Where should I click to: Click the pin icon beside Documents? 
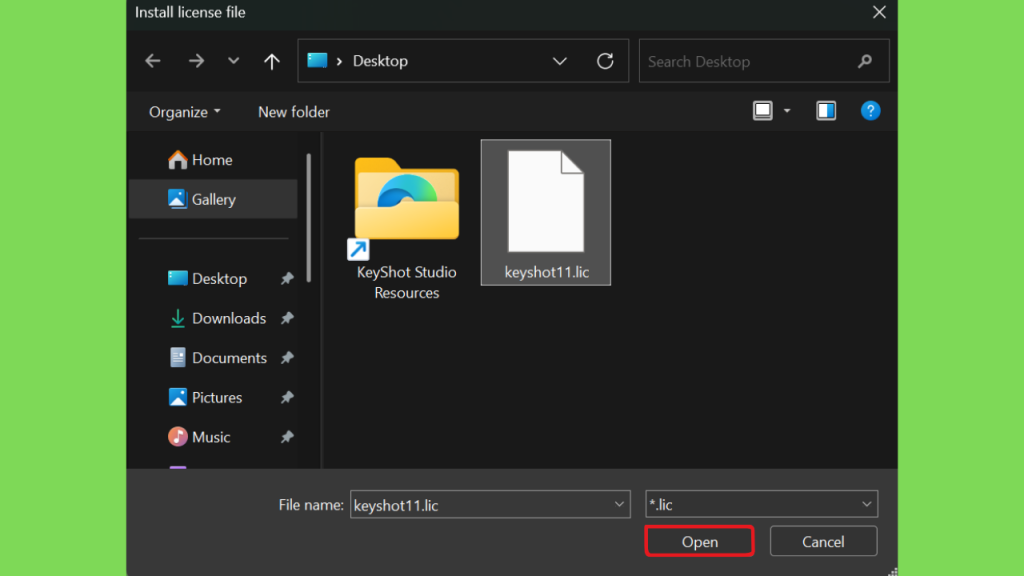(287, 358)
